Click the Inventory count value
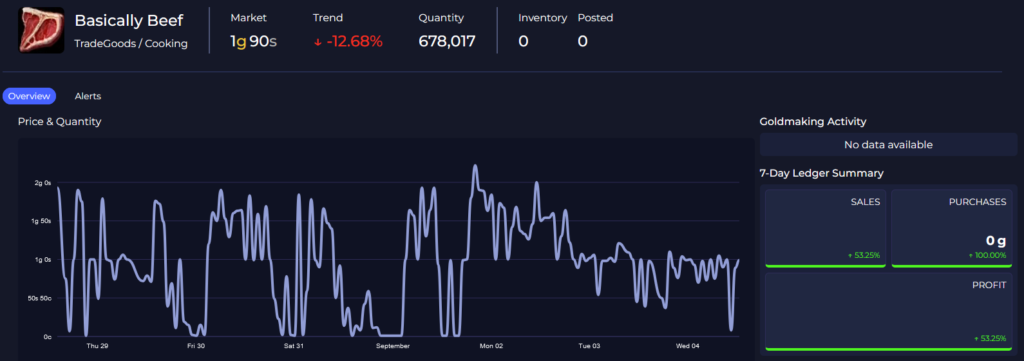This screenshot has height=361, width=1024. tap(523, 42)
